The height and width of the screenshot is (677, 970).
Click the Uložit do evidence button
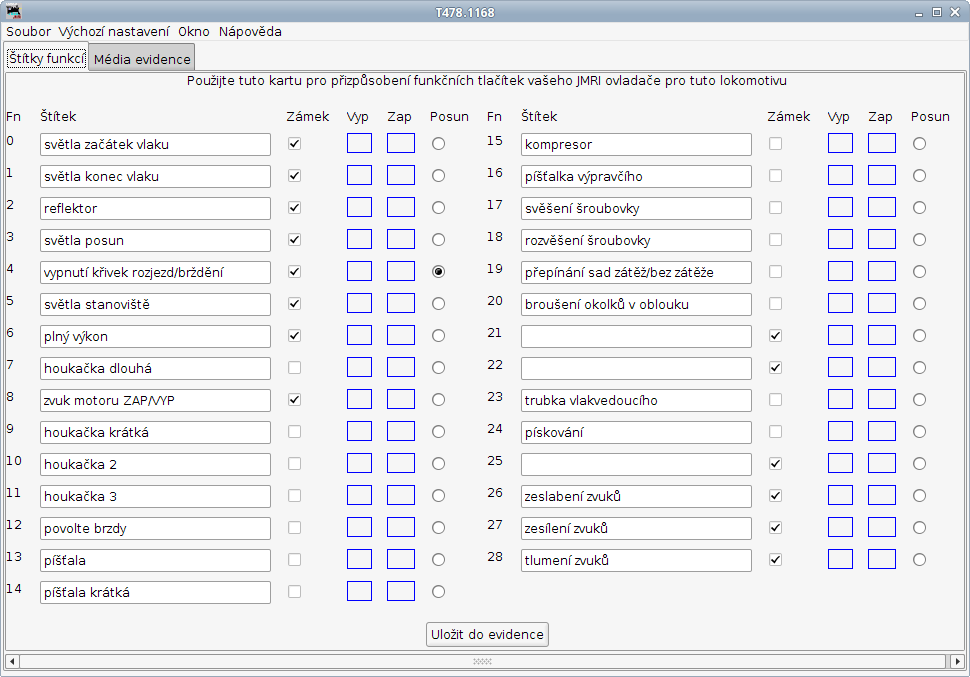(487, 634)
